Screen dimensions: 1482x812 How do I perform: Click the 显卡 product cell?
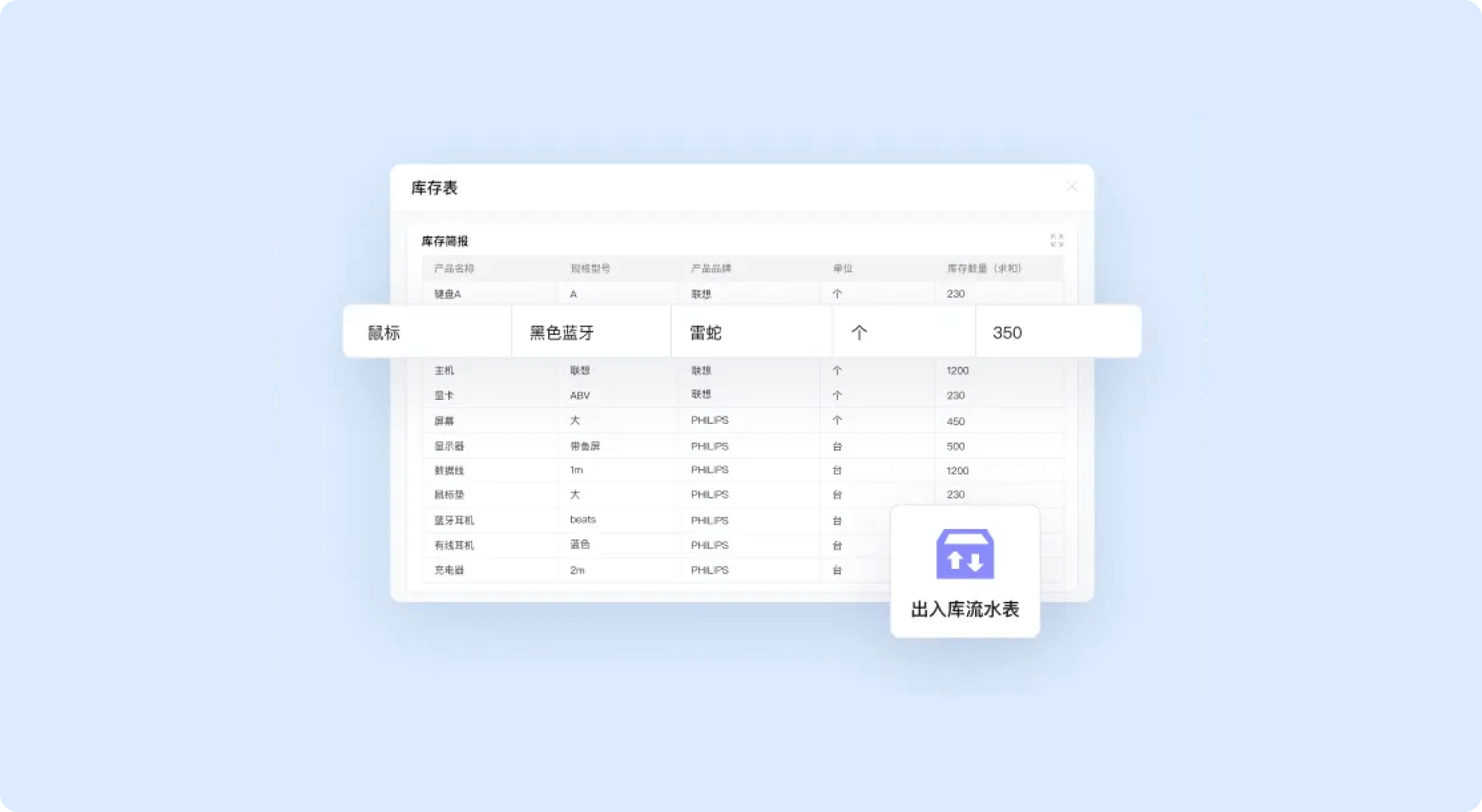[x=444, y=395]
